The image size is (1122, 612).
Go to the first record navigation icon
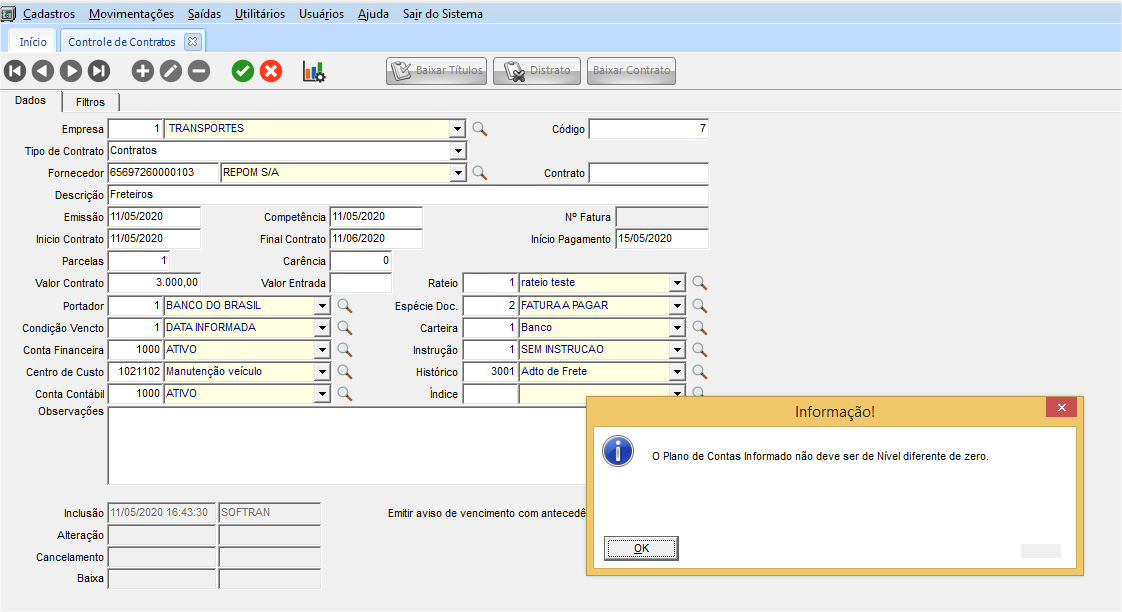coord(15,71)
